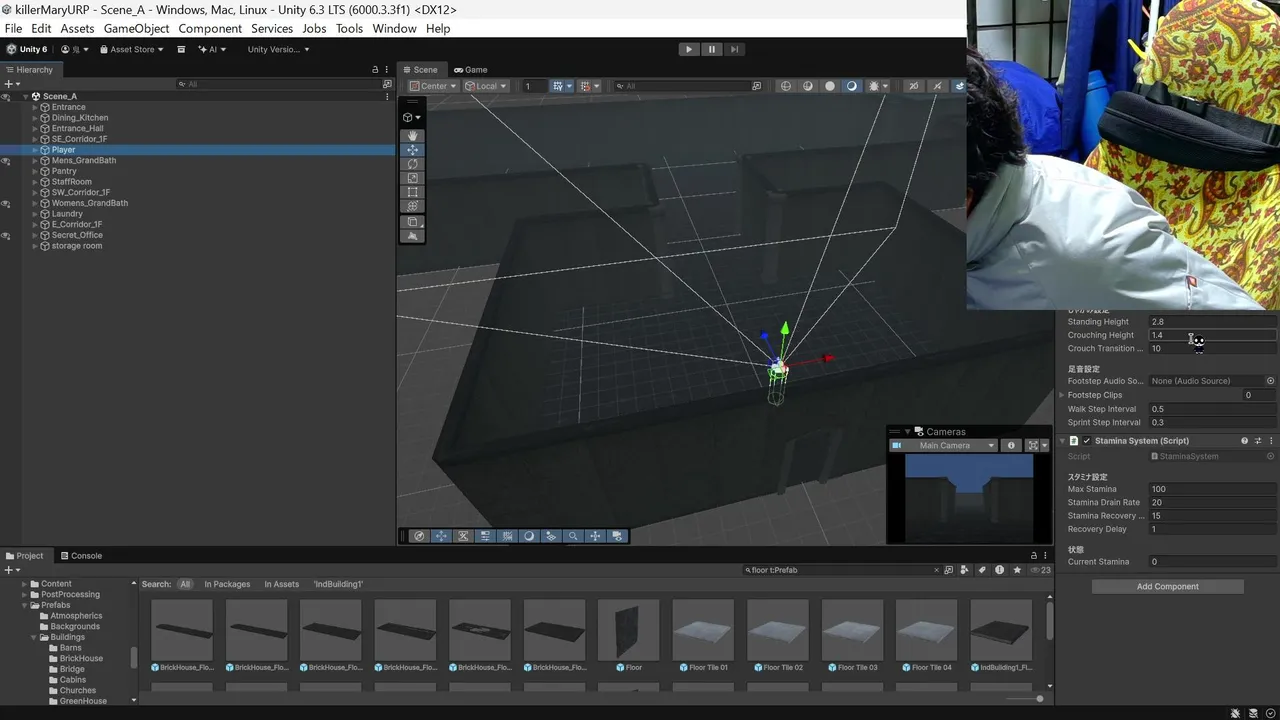Collapse the Stamina System component

pyautogui.click(x=1062, y=441)
